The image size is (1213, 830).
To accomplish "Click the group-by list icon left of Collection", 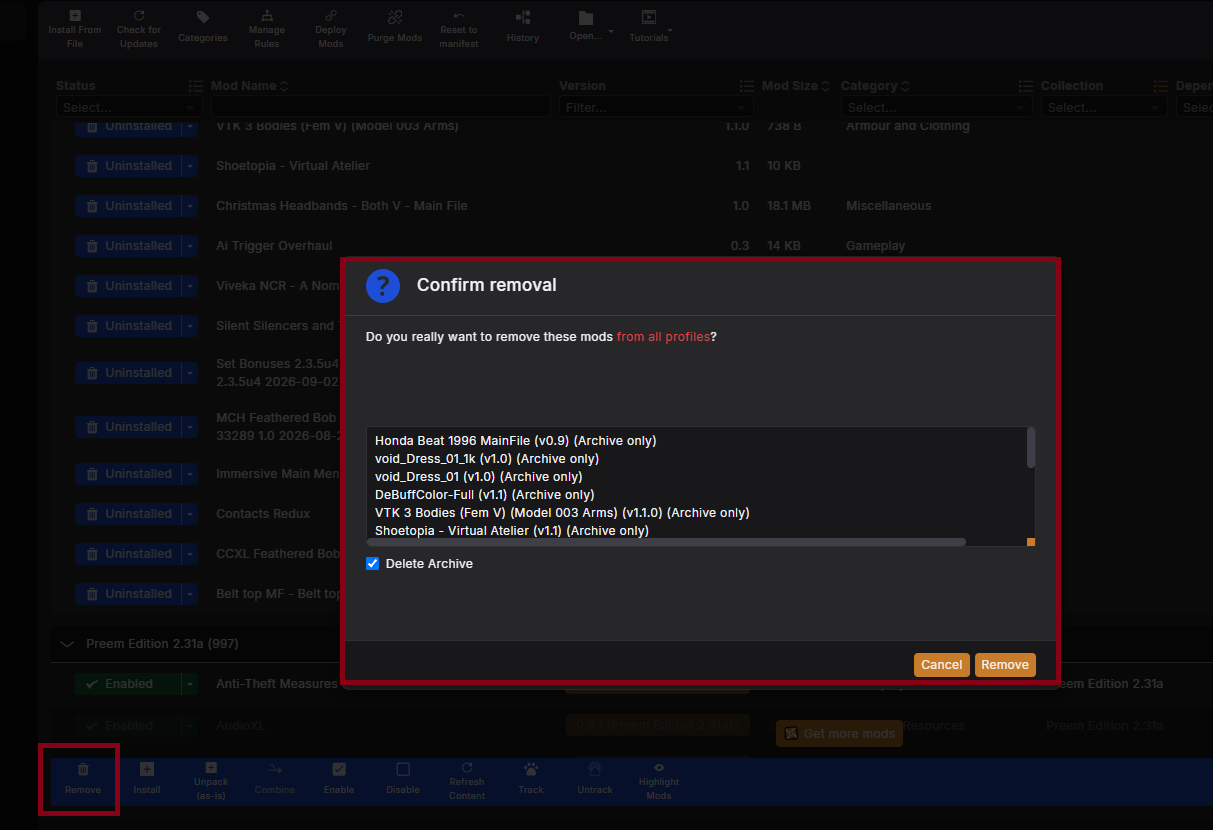I will click(1026, 86).
